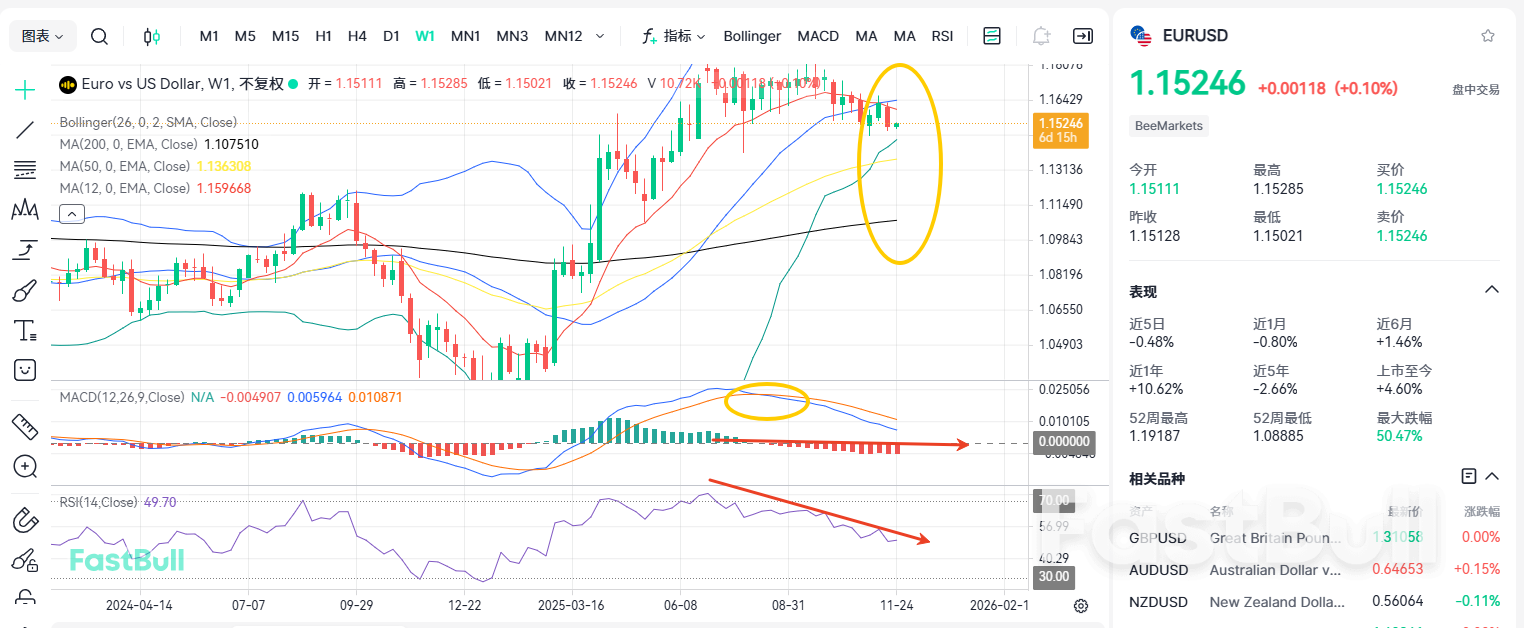Select MACD from the indicator bar

pos(818,35)
